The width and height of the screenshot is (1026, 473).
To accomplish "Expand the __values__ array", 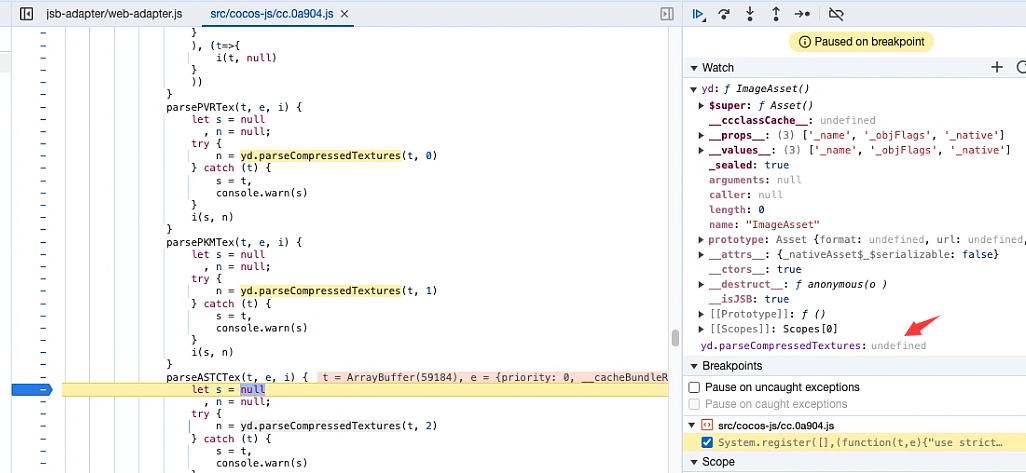I will tap(702, 150).
